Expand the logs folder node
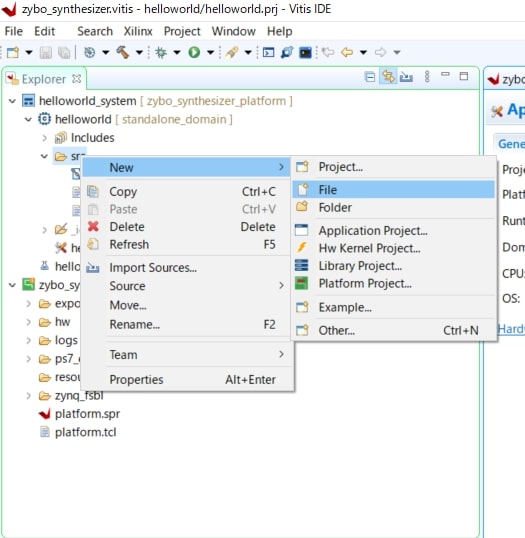The height and width of the screenshot is (538, 525). (x=29, y=340)
